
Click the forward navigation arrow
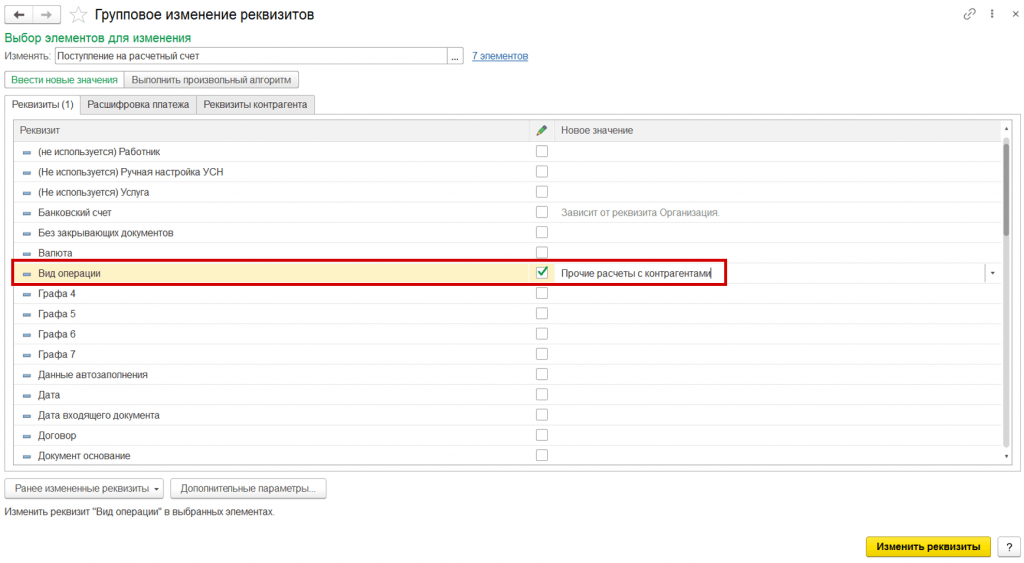[x=45, y=15]
